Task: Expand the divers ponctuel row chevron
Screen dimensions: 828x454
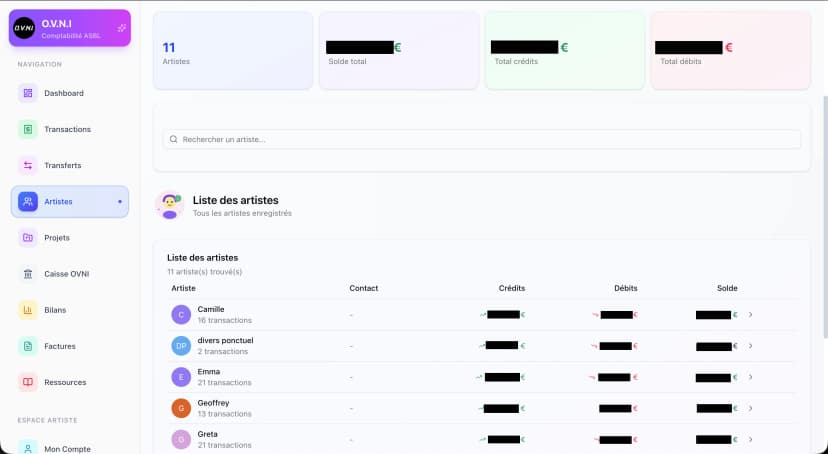Action: pos(751,346)
